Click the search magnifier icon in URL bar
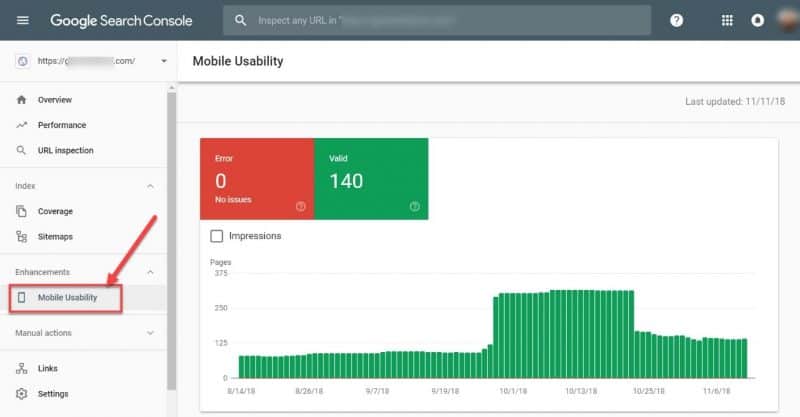This screenshot has width=800, height=417. 240,20
